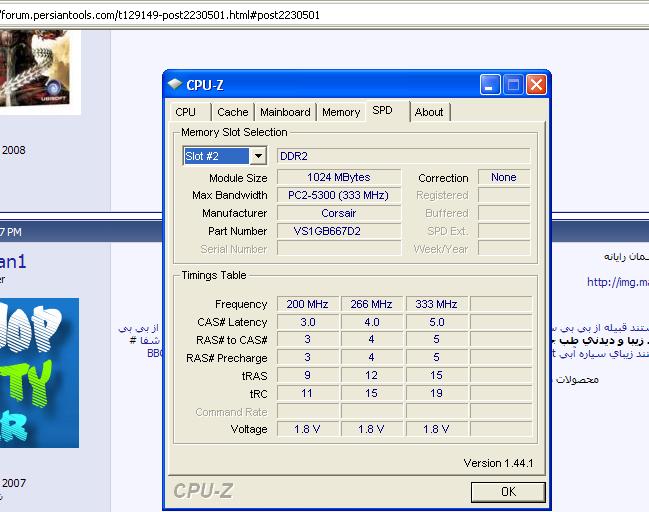649x512 pixels.
Task: Click the Memory Slot Selection group label
Action: pyautogui.click(x=234, y=132)
